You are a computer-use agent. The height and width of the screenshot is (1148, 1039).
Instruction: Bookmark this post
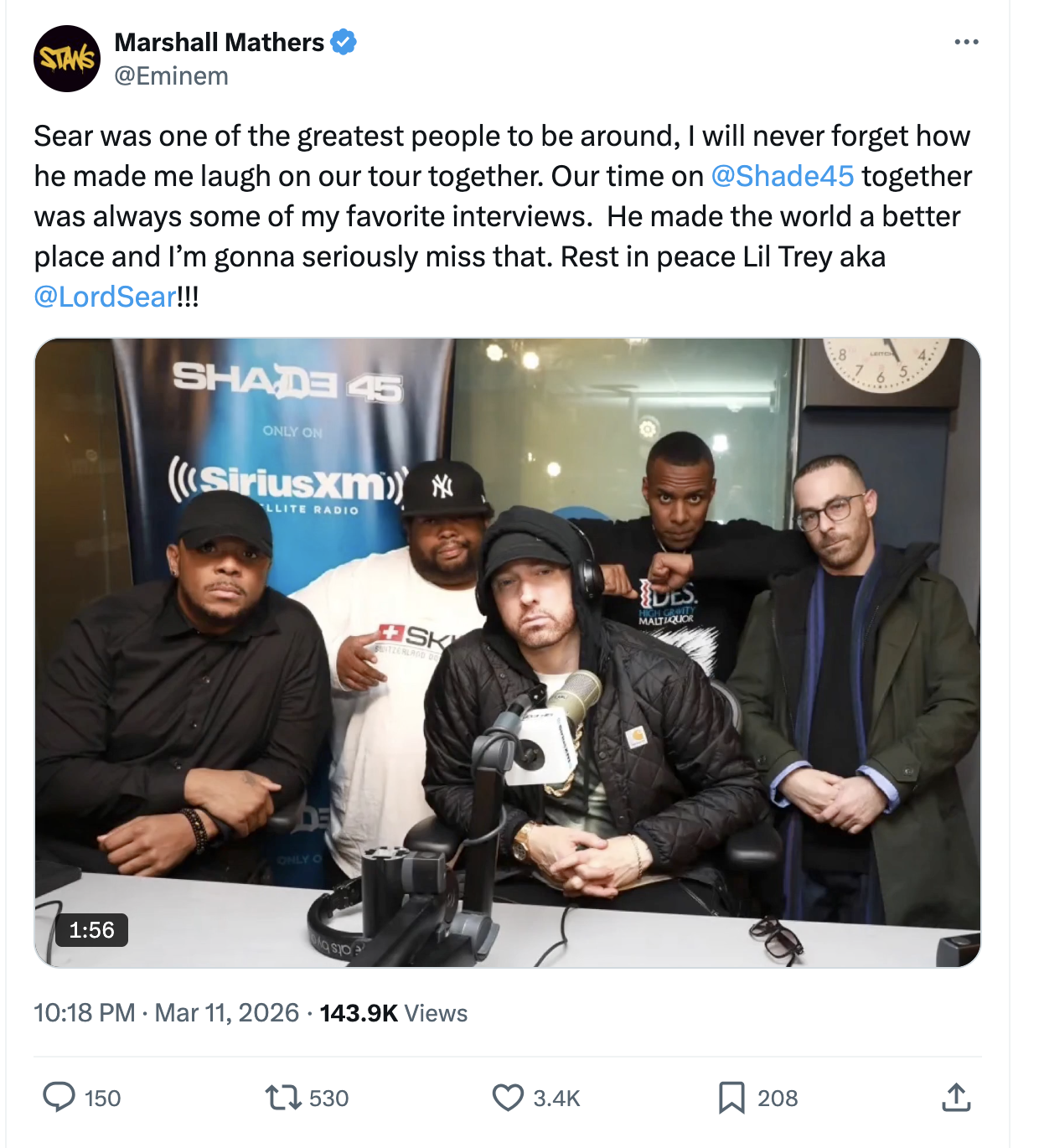(731, 1098)
